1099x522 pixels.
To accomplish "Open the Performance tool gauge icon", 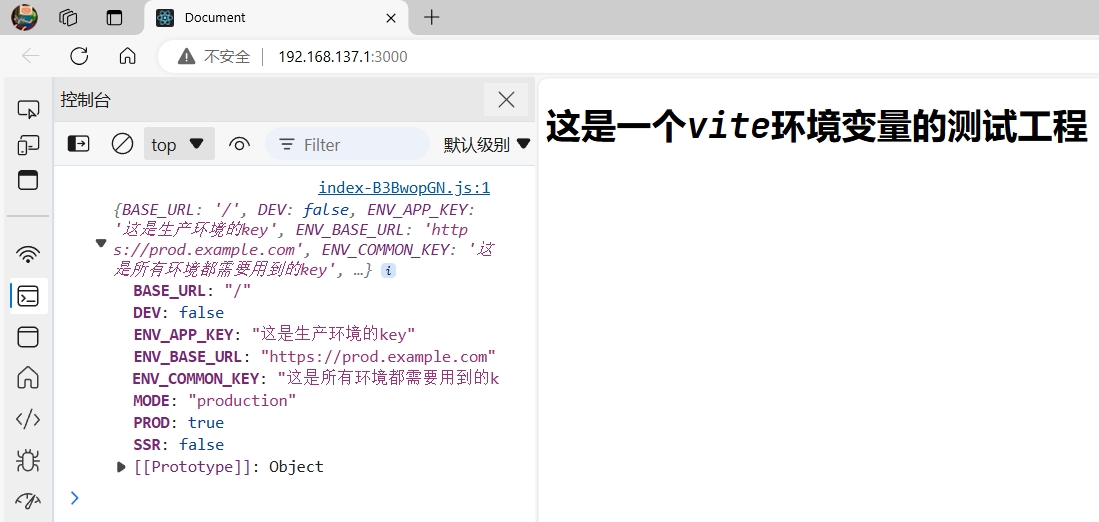I will point(28,500).
